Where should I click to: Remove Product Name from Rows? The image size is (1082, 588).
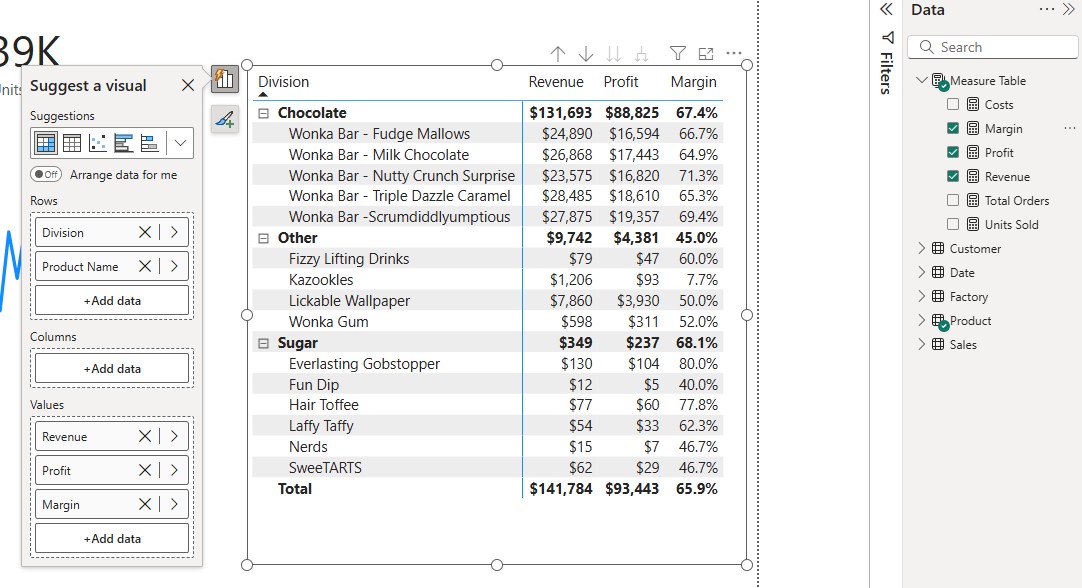coord(145,266)
